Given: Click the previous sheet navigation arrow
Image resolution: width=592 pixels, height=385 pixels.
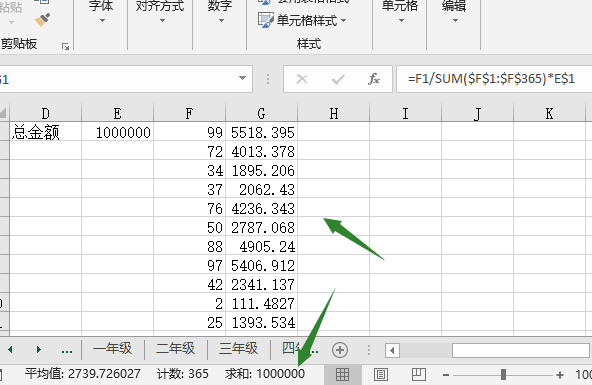Looking at the screenshot, I should pos(10,350).
